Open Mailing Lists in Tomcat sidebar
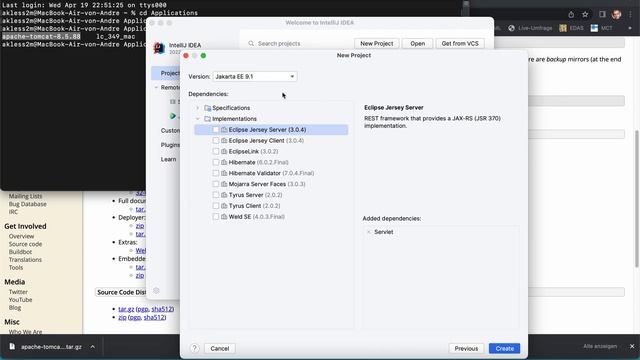Image resolution: width=640 pixels, height=360 pixels. point(25,196)
